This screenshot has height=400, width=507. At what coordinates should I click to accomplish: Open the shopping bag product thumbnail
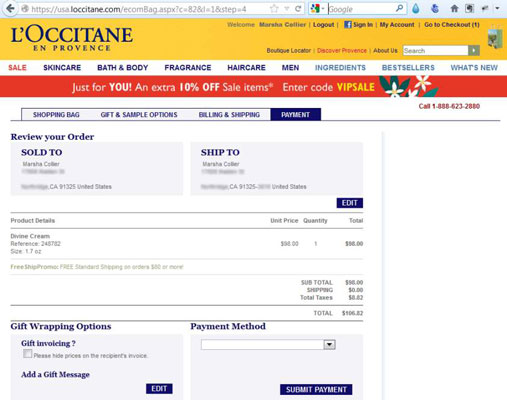point(495,39)
